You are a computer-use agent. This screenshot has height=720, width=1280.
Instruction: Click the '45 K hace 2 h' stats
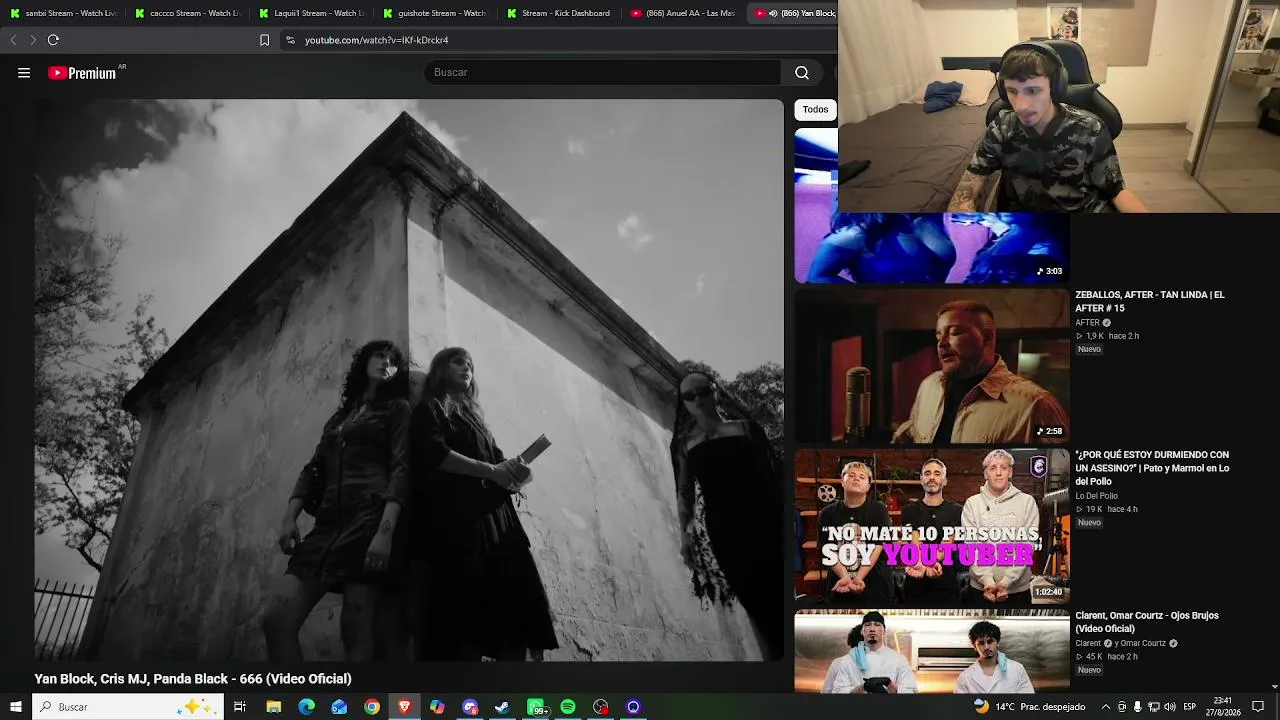tap(1107, 657)
